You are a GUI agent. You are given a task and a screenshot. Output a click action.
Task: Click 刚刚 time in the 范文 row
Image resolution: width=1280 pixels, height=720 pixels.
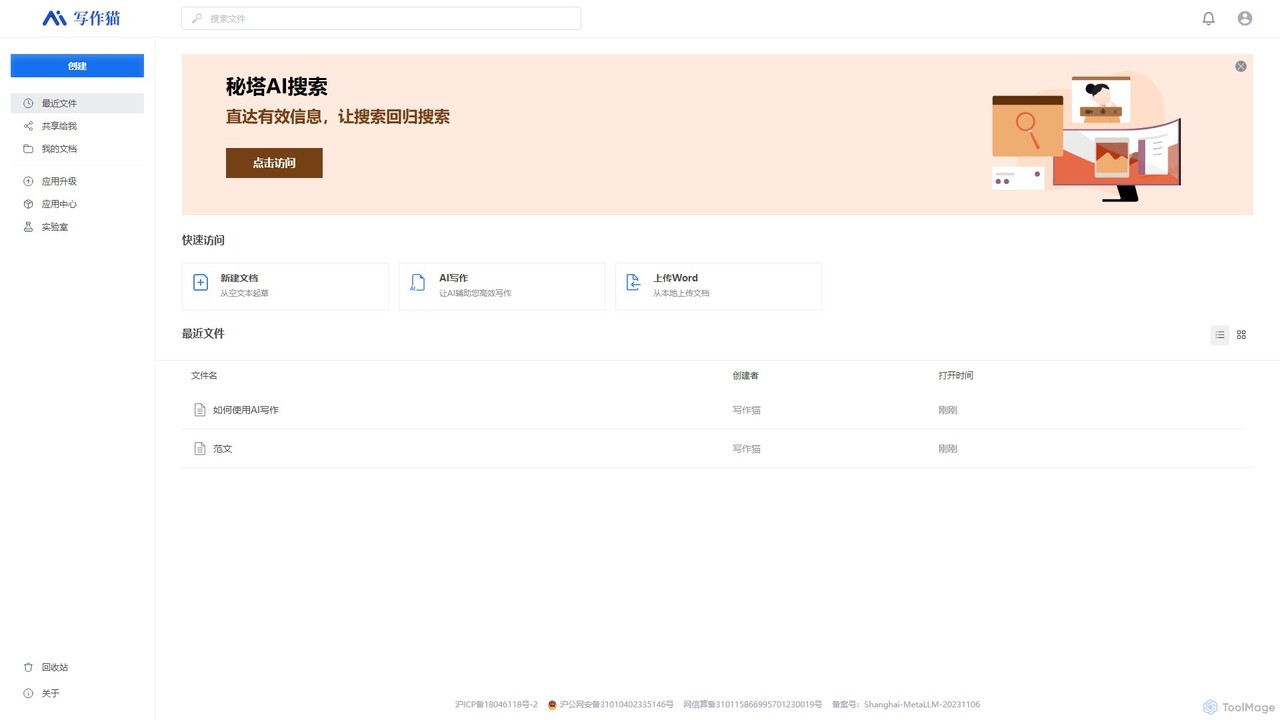tap(948, 449)
